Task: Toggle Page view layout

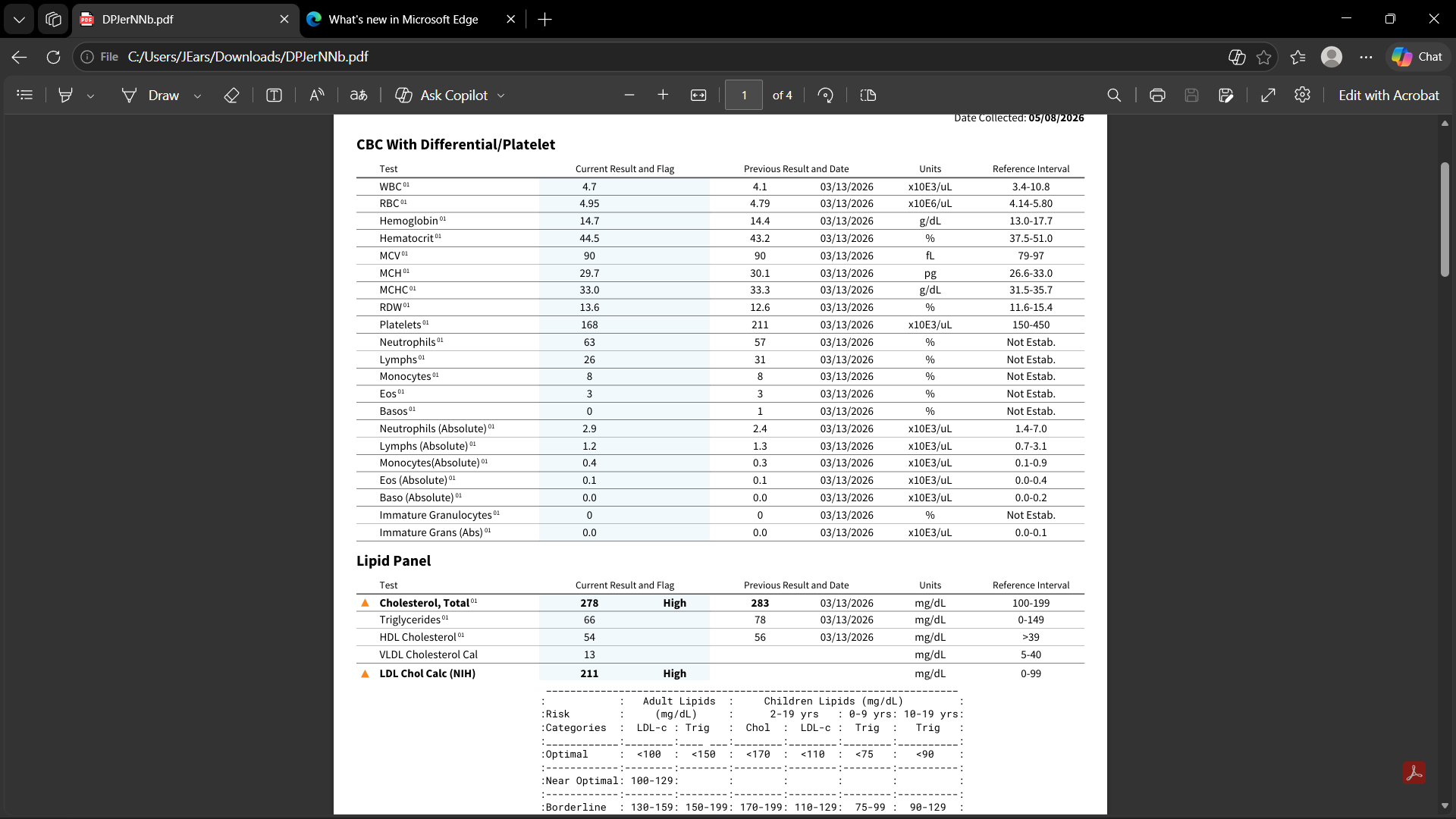Action: (868, 96)
